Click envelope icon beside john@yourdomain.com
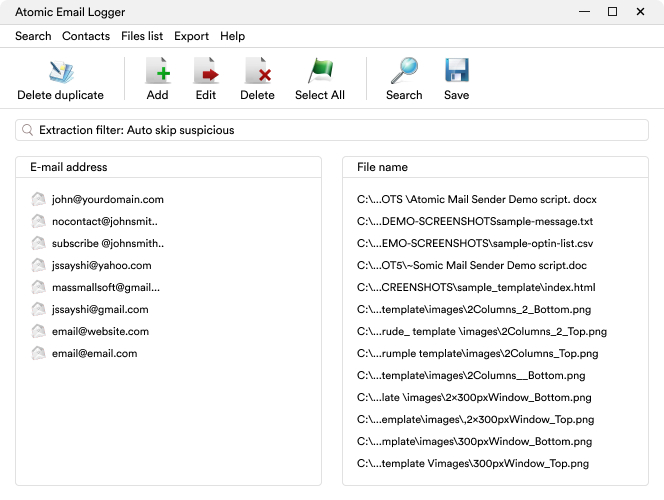This screenshot has height=500, width=664. pos(39,199)
